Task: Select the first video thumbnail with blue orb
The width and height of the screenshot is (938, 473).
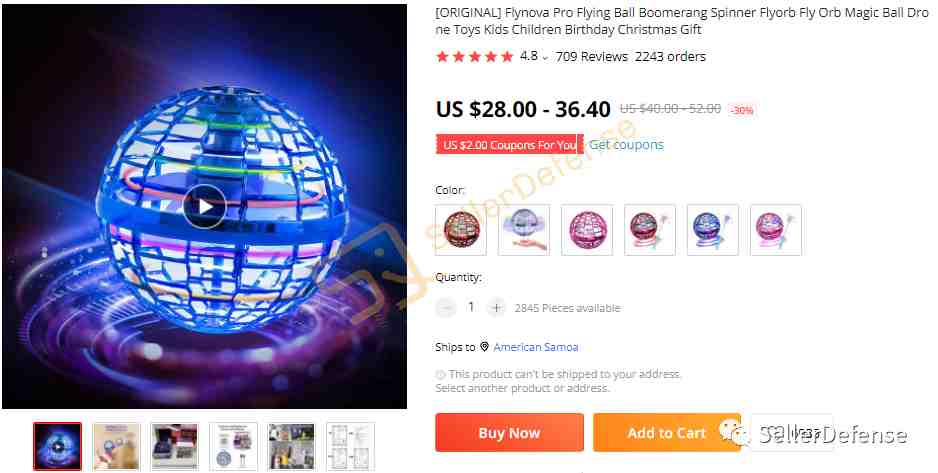Action: 57,446
